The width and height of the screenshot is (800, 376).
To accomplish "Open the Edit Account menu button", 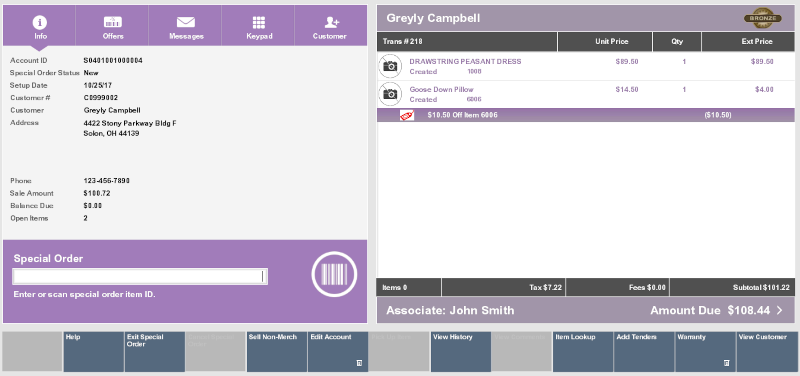I will point(338,352).
